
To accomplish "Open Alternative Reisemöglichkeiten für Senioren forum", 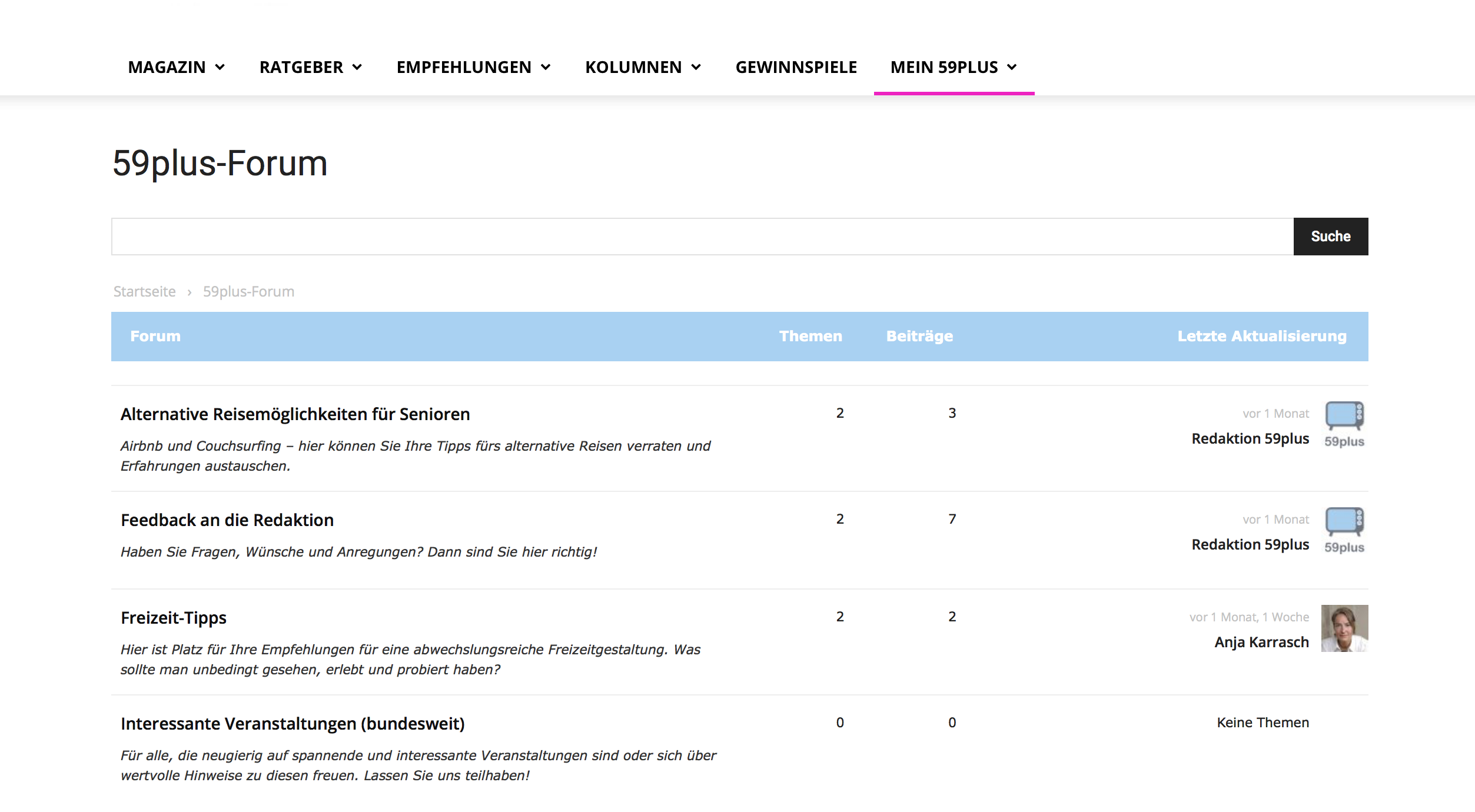I will [x=295, y=414].
